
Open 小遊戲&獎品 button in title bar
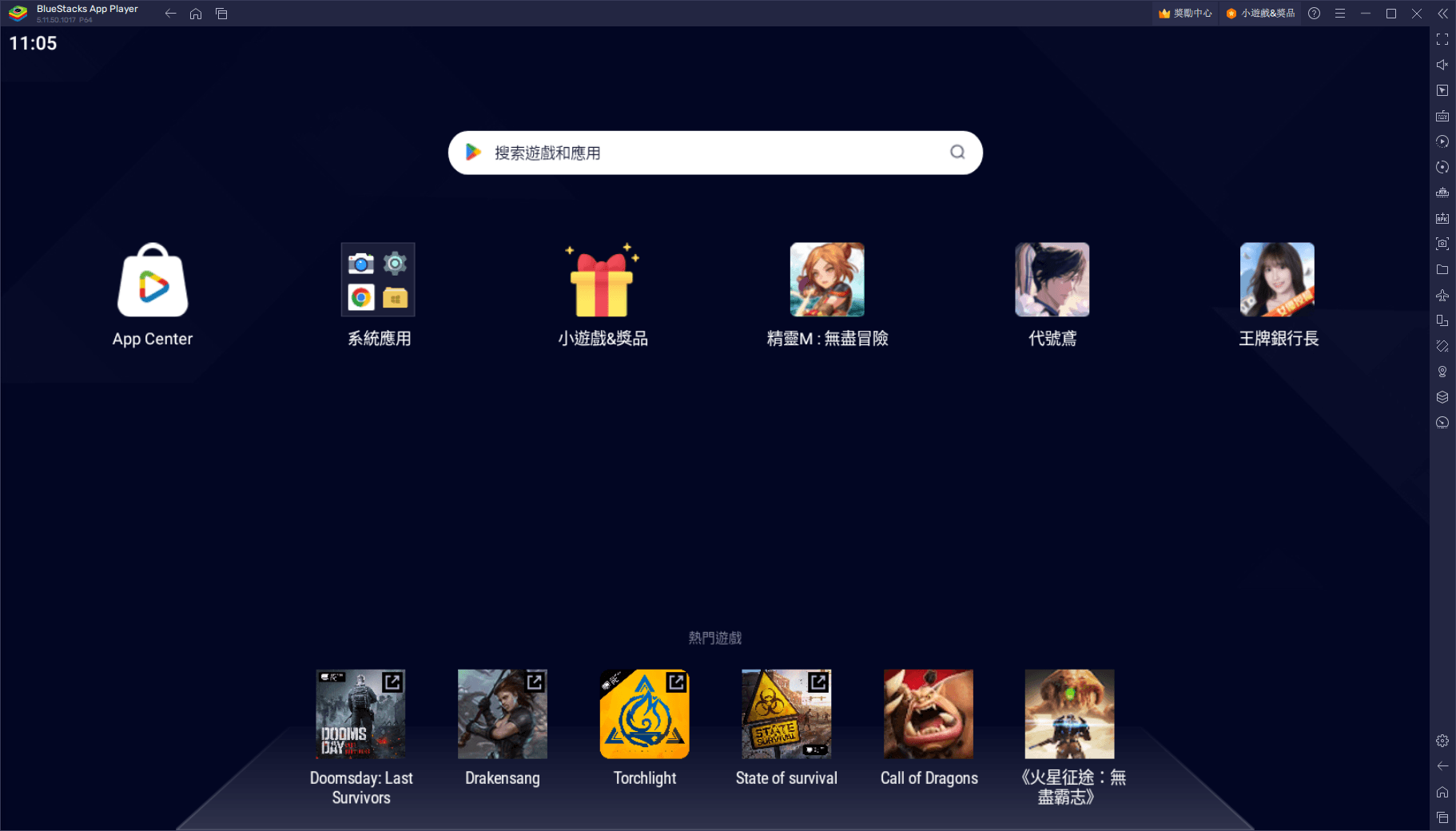coord(1260,14)
